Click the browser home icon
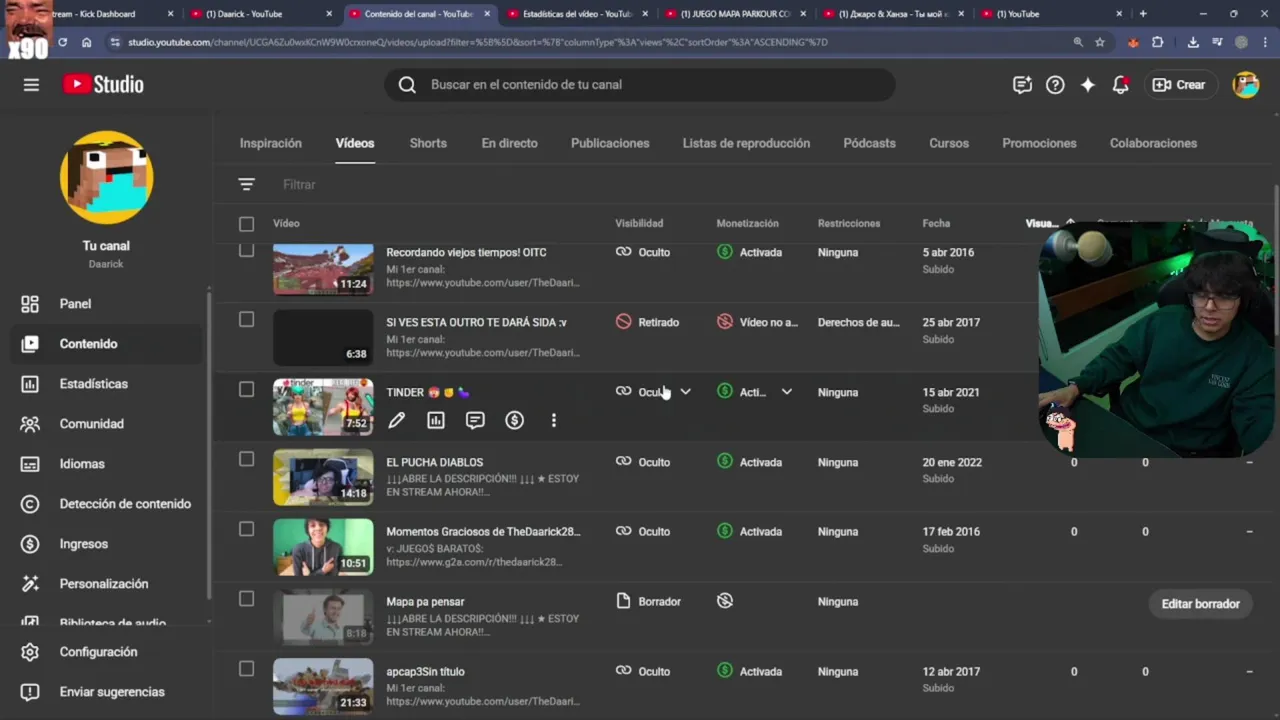Viewport: 1280px width, 720px height. [87, 42]
